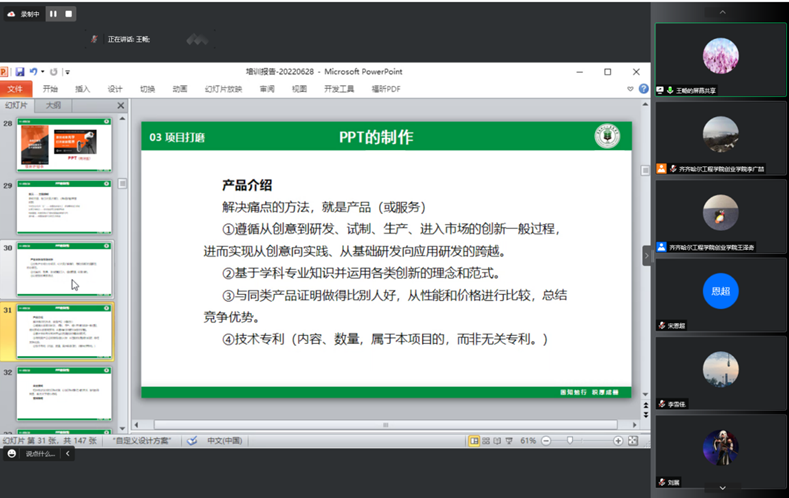Collapse the chat input bar arrow

tap(68, 453)
